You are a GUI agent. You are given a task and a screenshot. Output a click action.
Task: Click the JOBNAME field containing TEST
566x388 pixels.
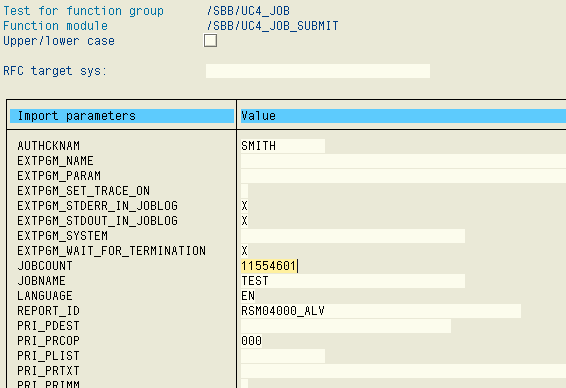click(353, 281)
